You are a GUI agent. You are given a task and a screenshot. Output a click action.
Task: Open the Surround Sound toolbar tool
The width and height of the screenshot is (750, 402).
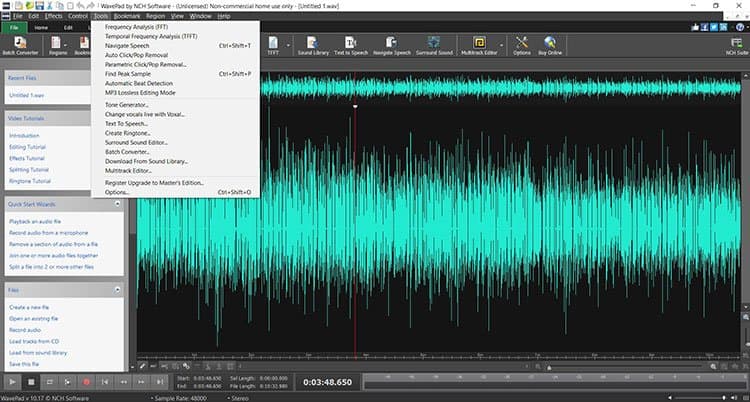coord(434,45)
